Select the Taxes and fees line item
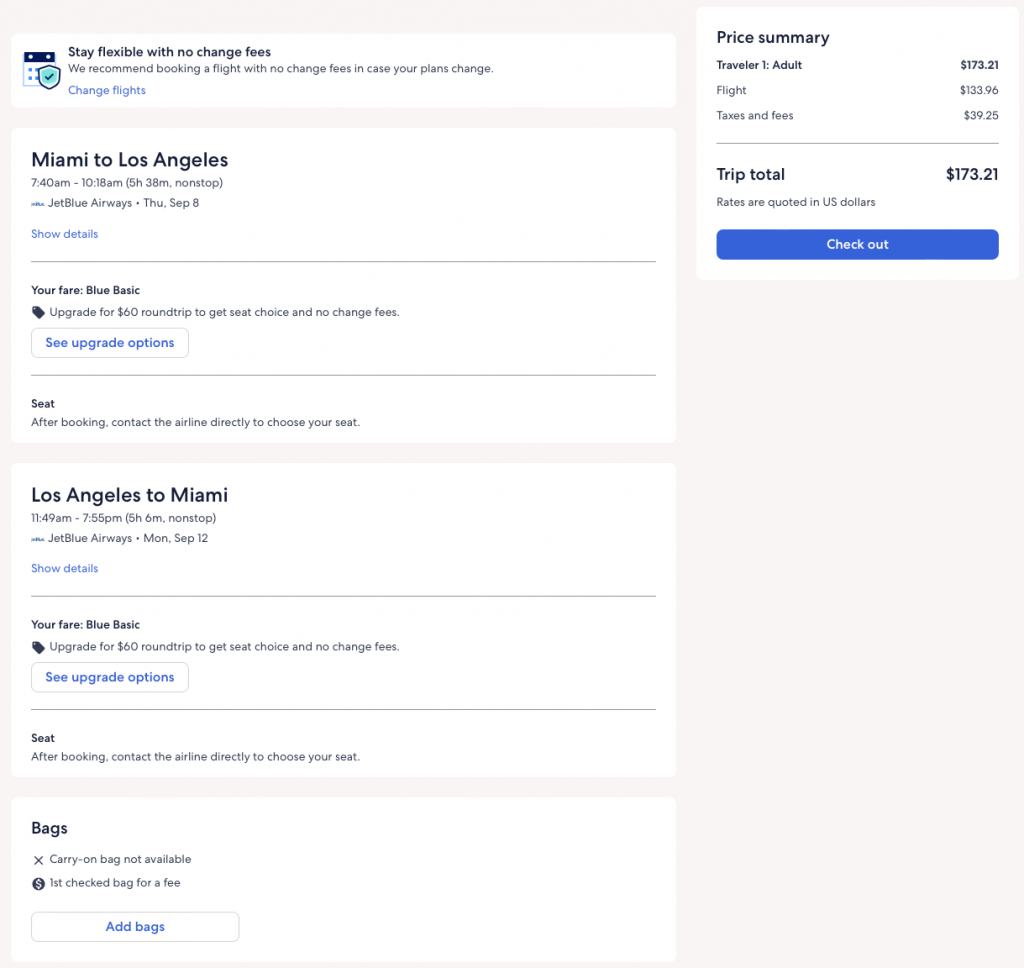 755,116
